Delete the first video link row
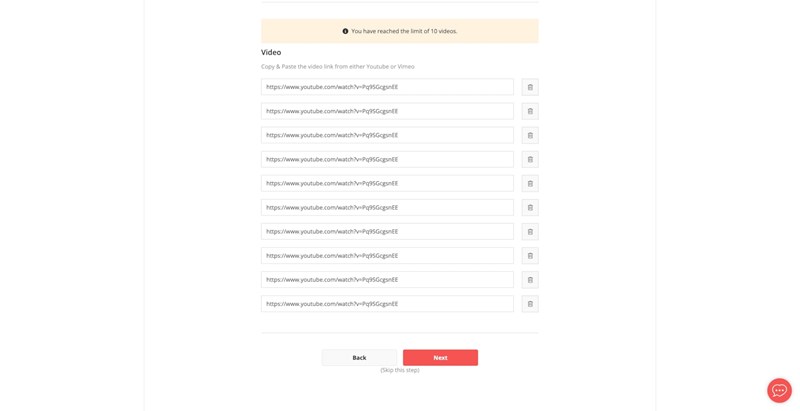This screenshot has width=800, height=411. pos(530,87)
